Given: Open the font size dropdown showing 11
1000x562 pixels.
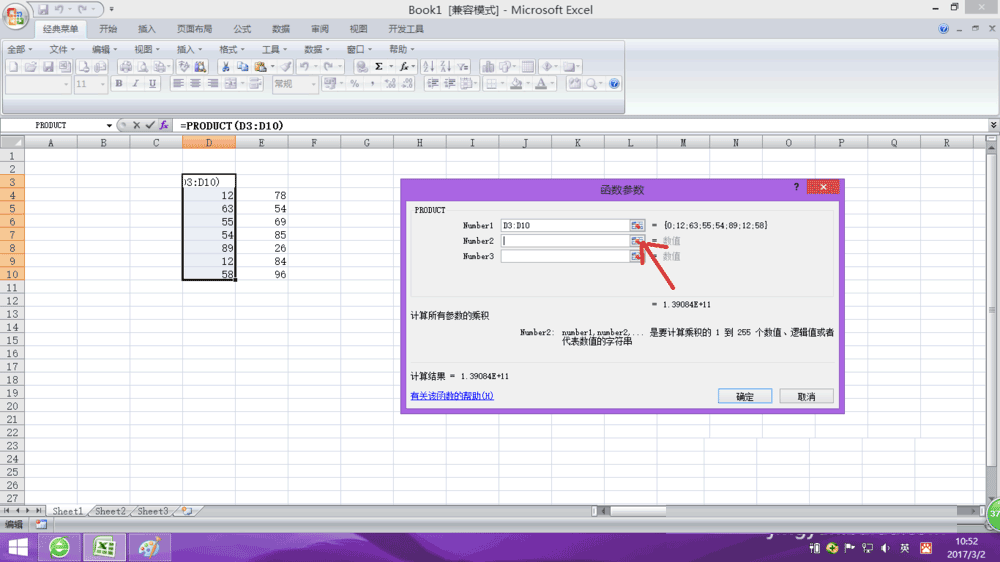Looking at the screenshot, I should pyautogui.click(x=102, y=84).
